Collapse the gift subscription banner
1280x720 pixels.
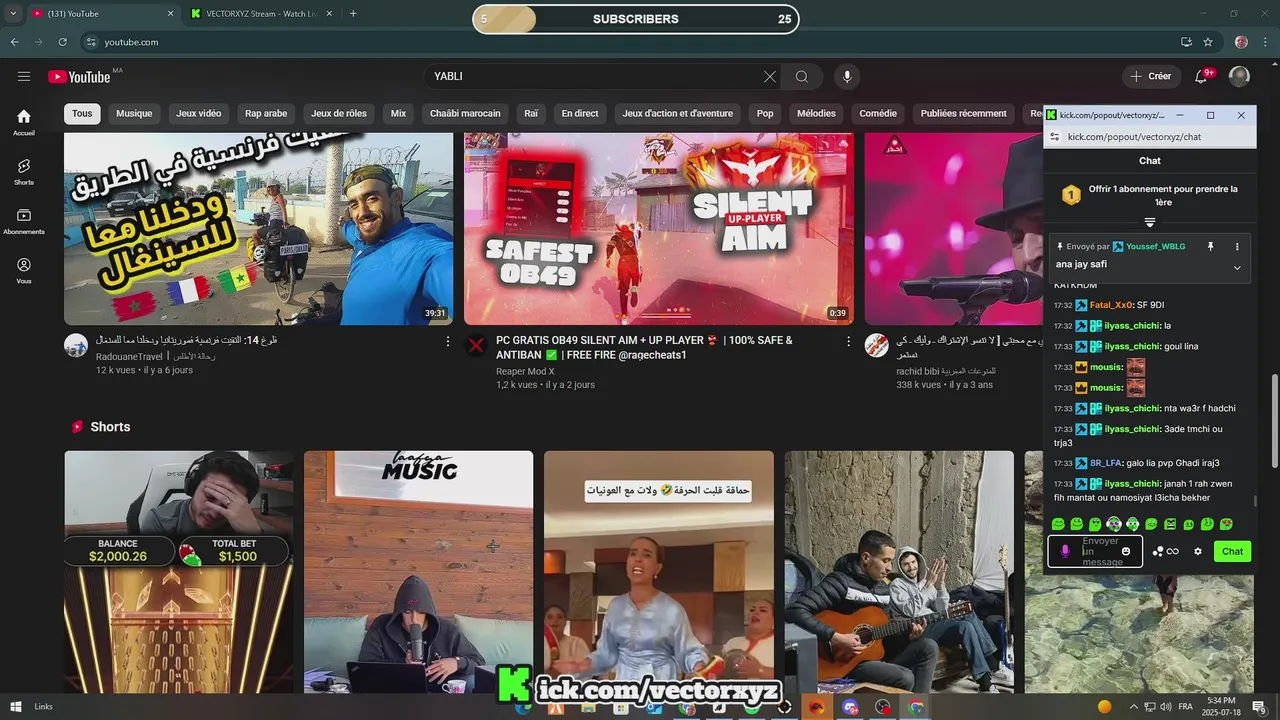coord(1150,222)
